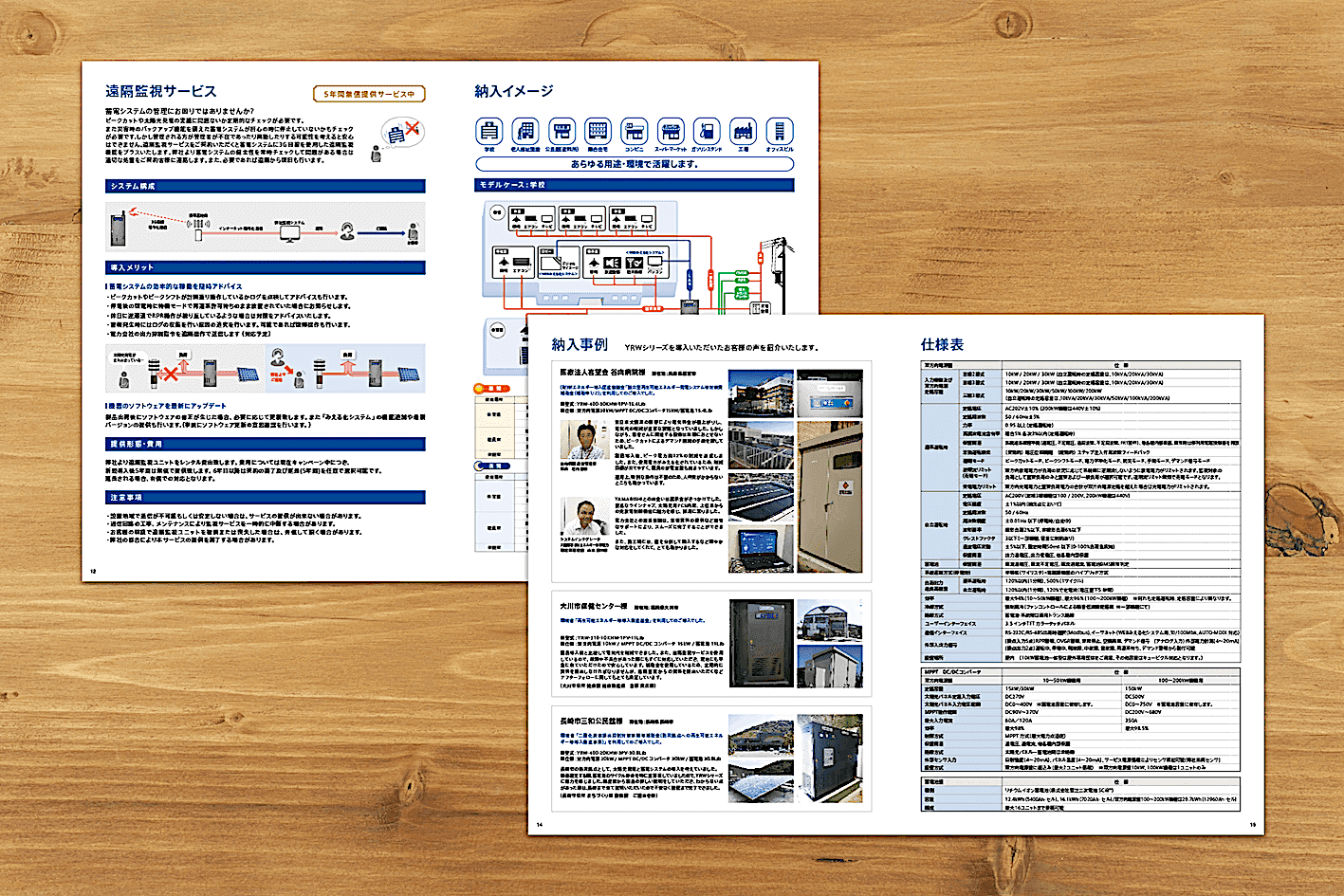Click the 工場 factory icon
Image resolution: width=1344 pixels, height=896 pixels.
click(x=743, y=131)
